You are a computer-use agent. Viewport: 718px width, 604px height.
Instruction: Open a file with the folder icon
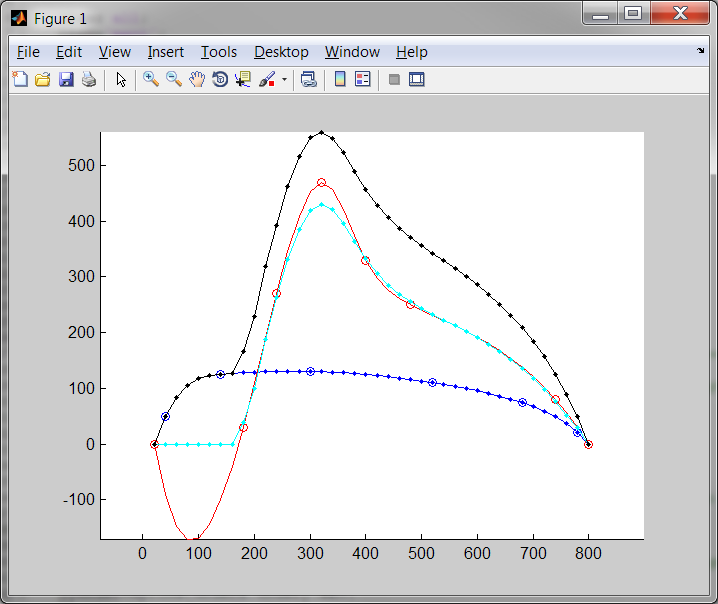tap(43, 79)
